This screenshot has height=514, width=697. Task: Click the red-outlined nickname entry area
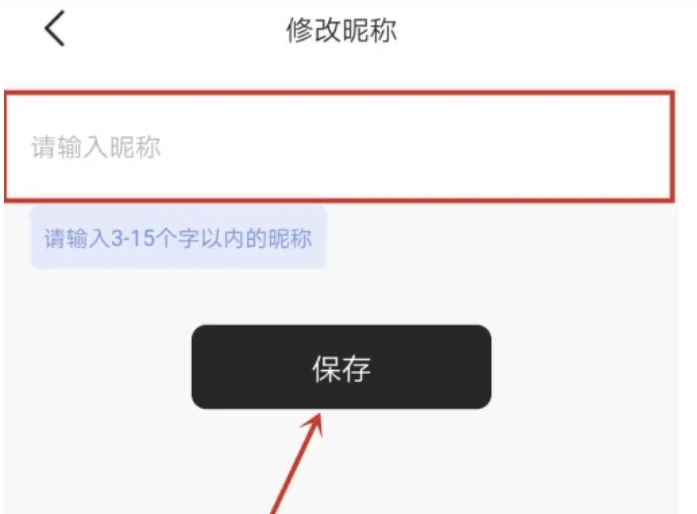[340, 147]
